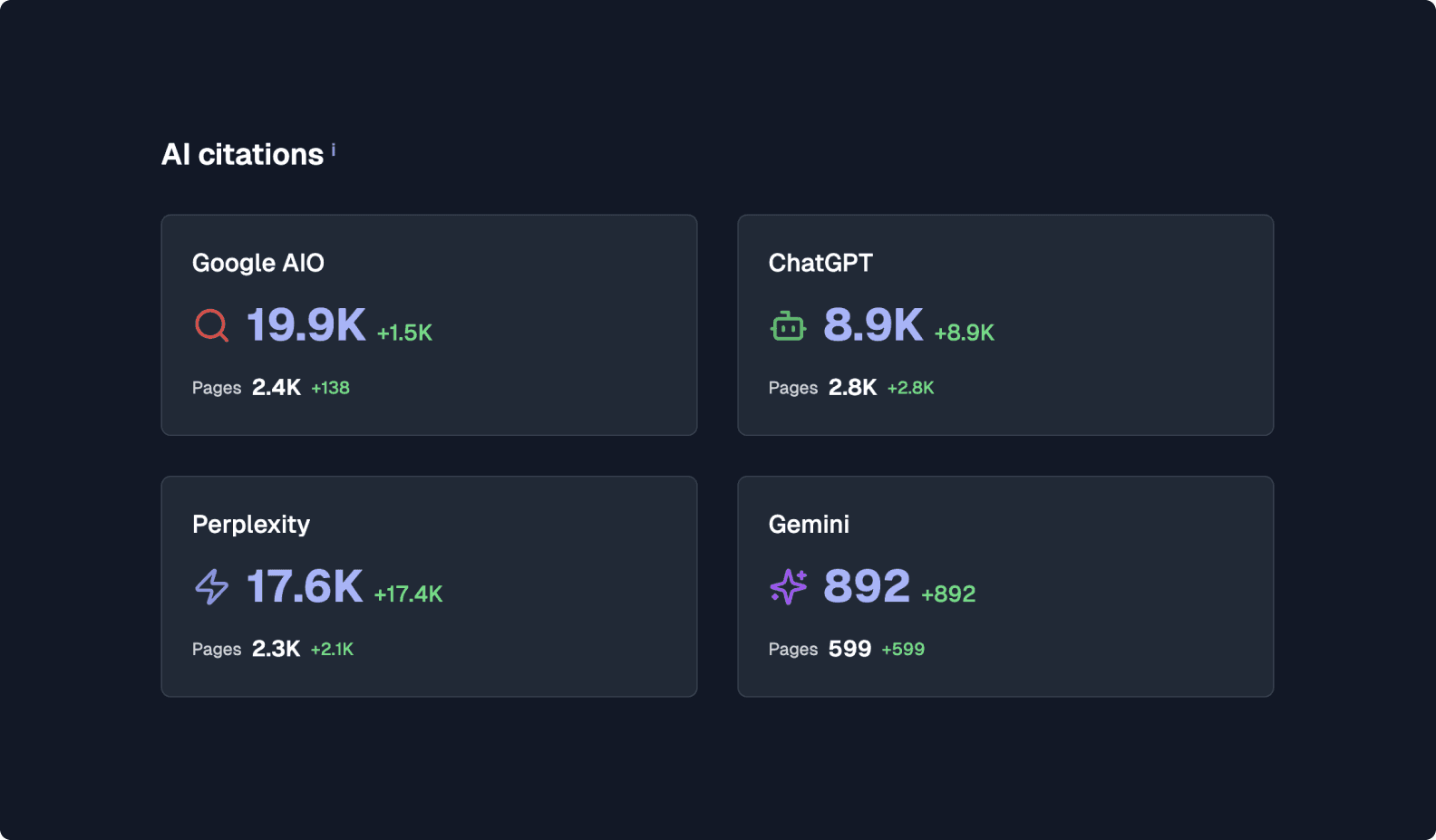
Task: Click the Pages 2.4K stat in Google AIO card
Action: click(x=277, y=387)
